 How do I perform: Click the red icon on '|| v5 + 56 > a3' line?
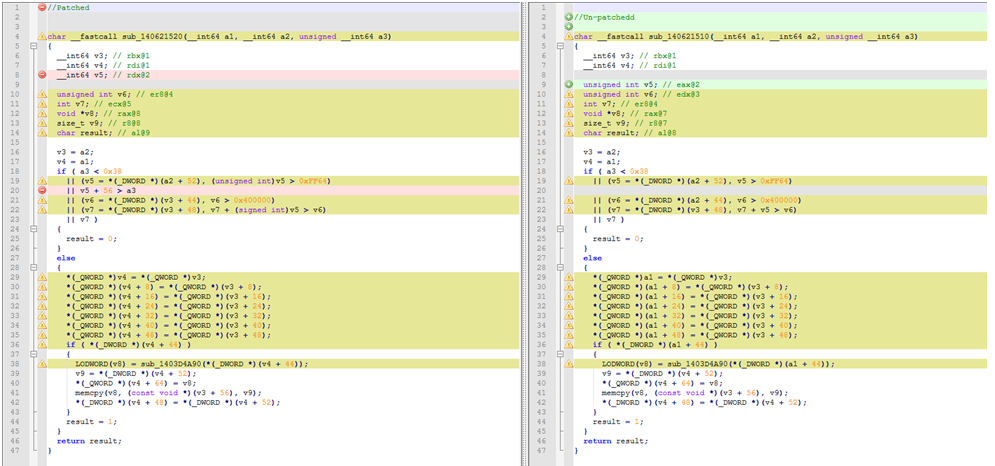pos(43,189)
